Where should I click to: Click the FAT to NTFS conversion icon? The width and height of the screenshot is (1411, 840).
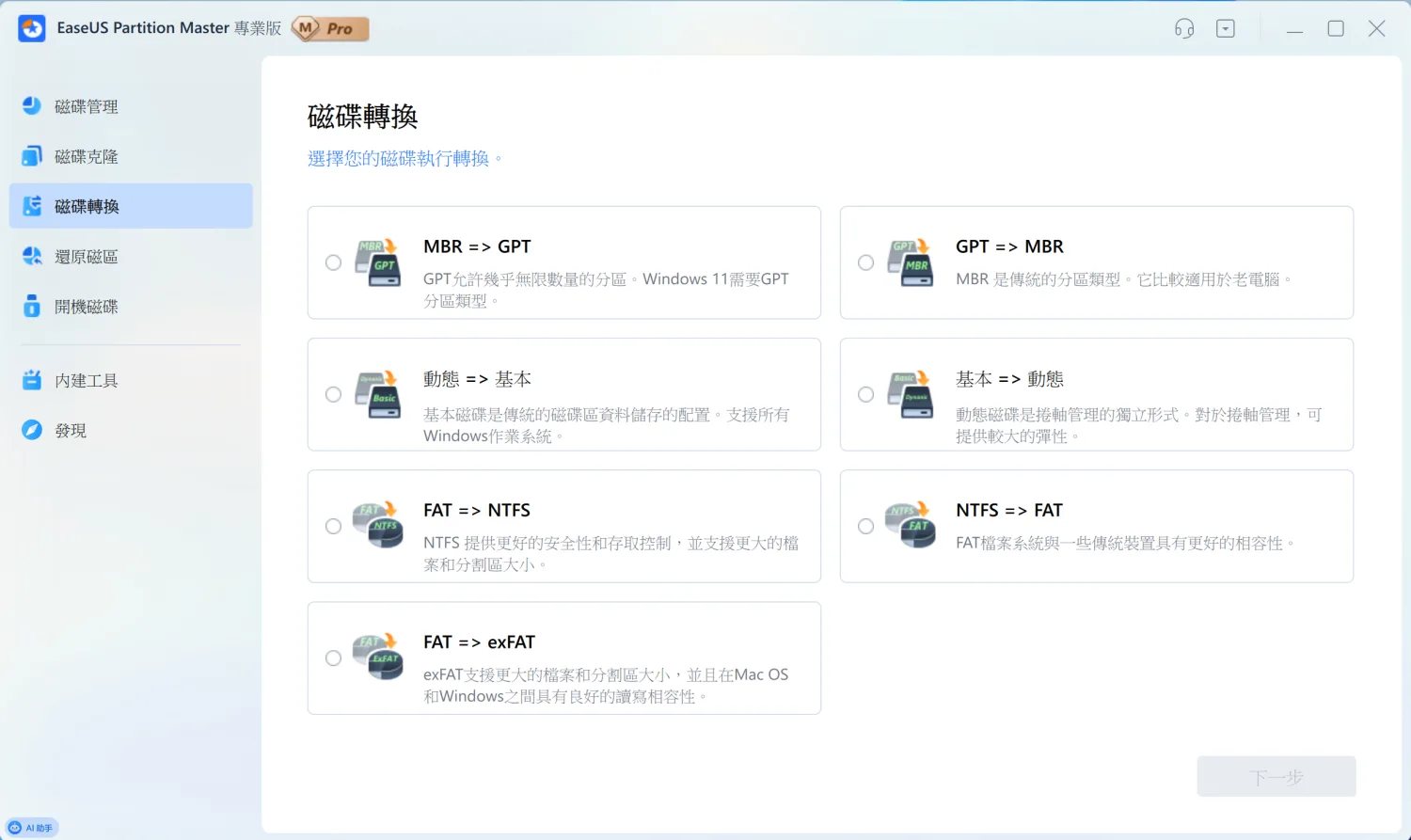[x=377, y=526]
